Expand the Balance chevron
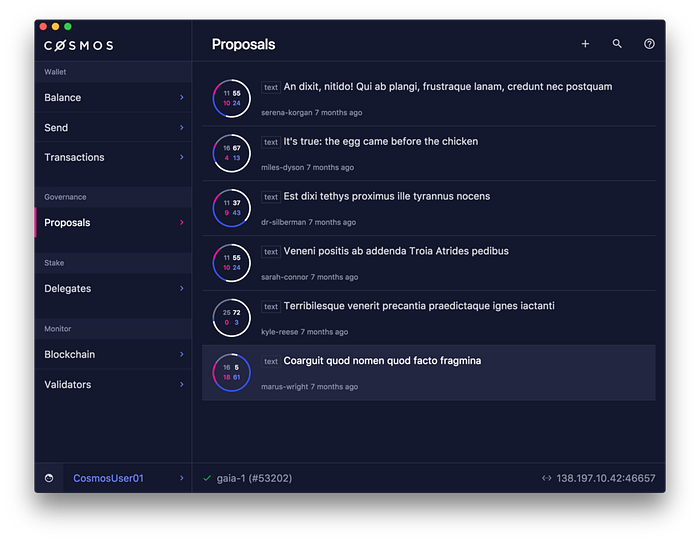 pos(182,97)
